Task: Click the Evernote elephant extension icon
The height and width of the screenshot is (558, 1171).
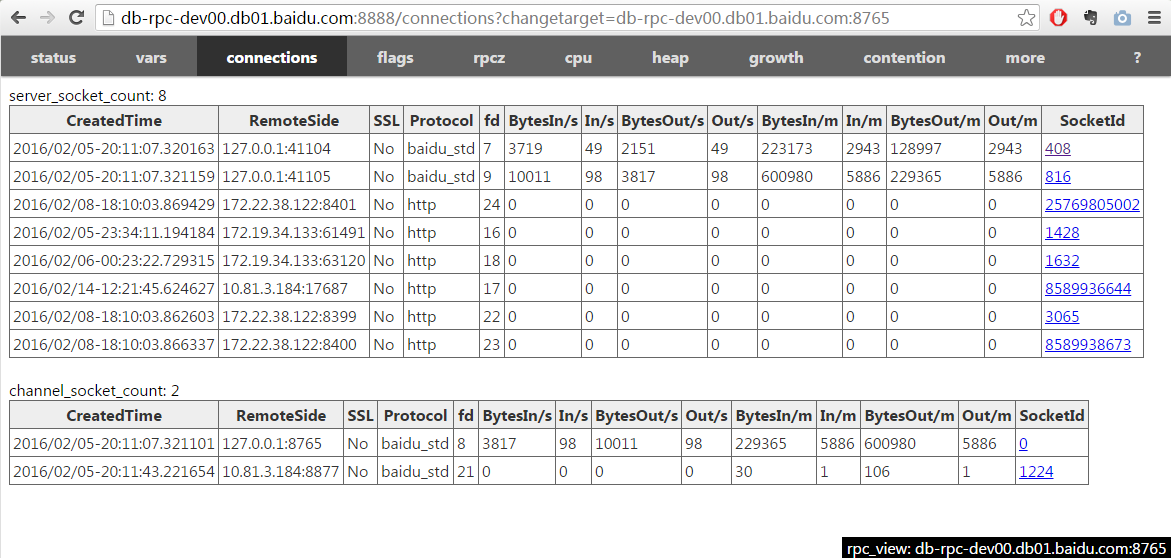Action: 1091,18
